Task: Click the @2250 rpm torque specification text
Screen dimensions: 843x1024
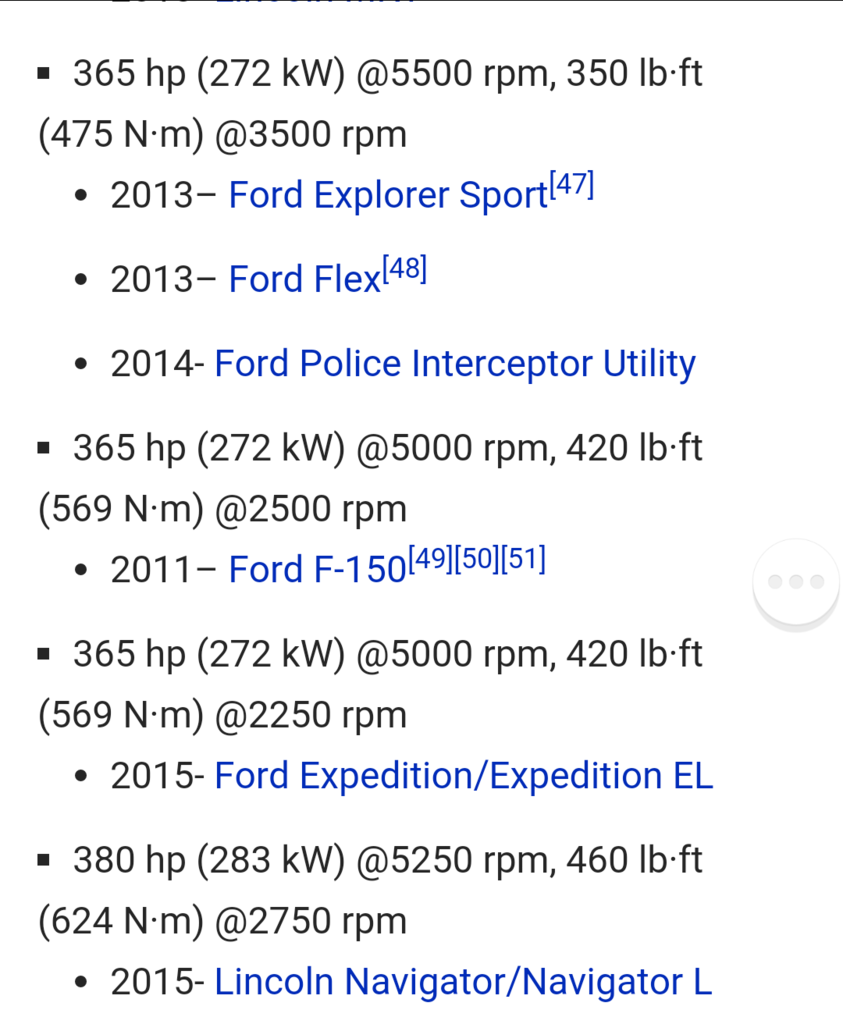Action: 370,684
